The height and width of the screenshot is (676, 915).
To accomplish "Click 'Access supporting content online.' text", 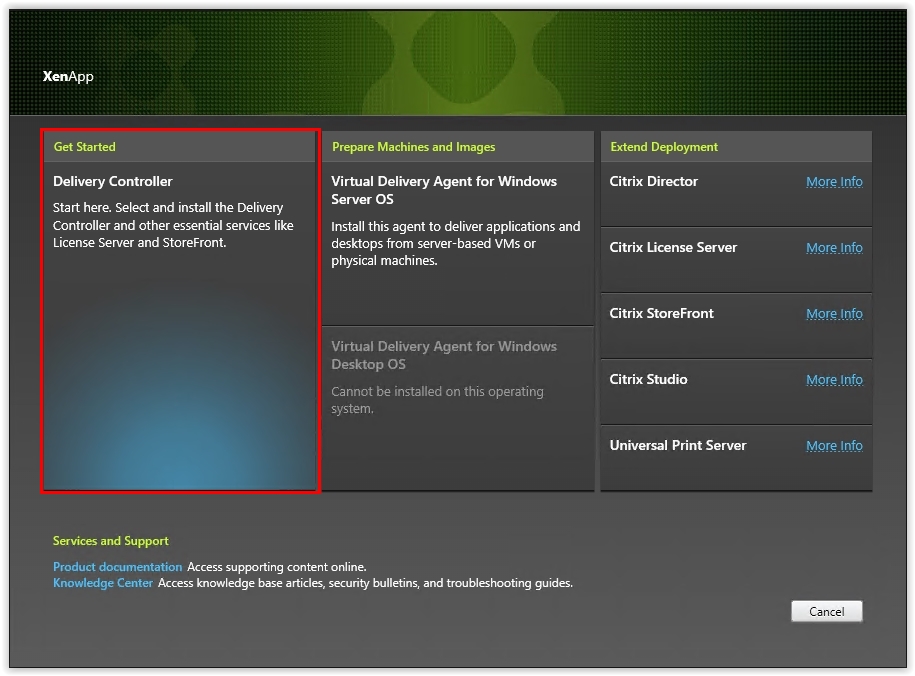I will [277, 567].
